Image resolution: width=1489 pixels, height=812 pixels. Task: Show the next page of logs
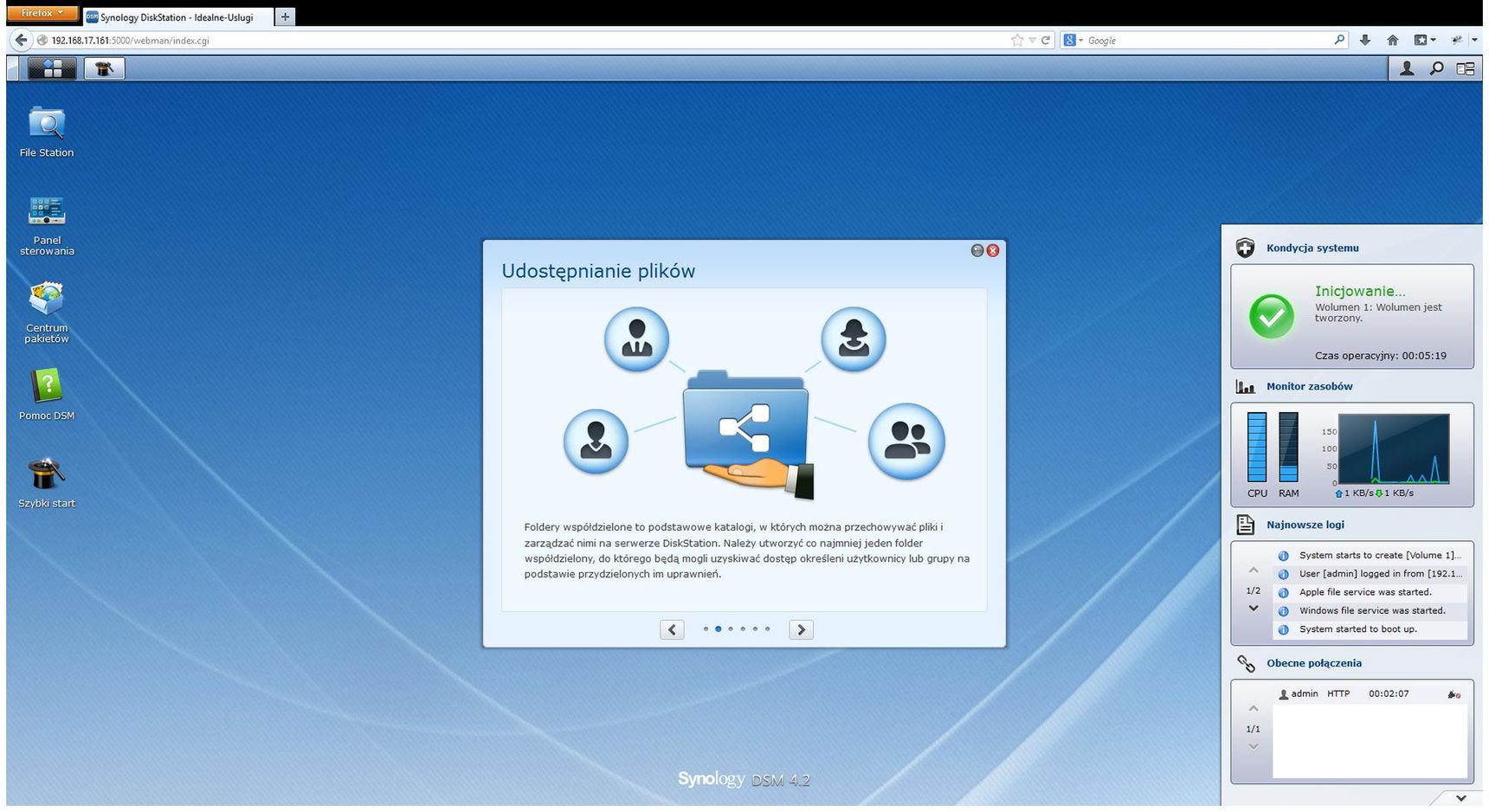pyautogui.click(x=1253, y=609)
